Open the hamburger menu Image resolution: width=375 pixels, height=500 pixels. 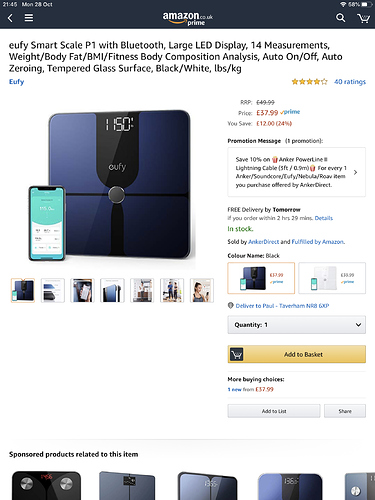[29, 18]
